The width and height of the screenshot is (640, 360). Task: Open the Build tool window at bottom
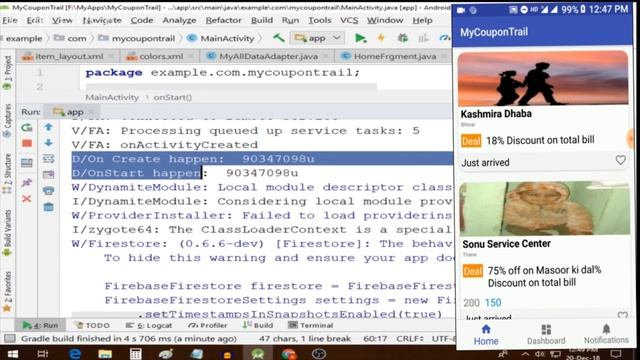click(x=258, y=325)
